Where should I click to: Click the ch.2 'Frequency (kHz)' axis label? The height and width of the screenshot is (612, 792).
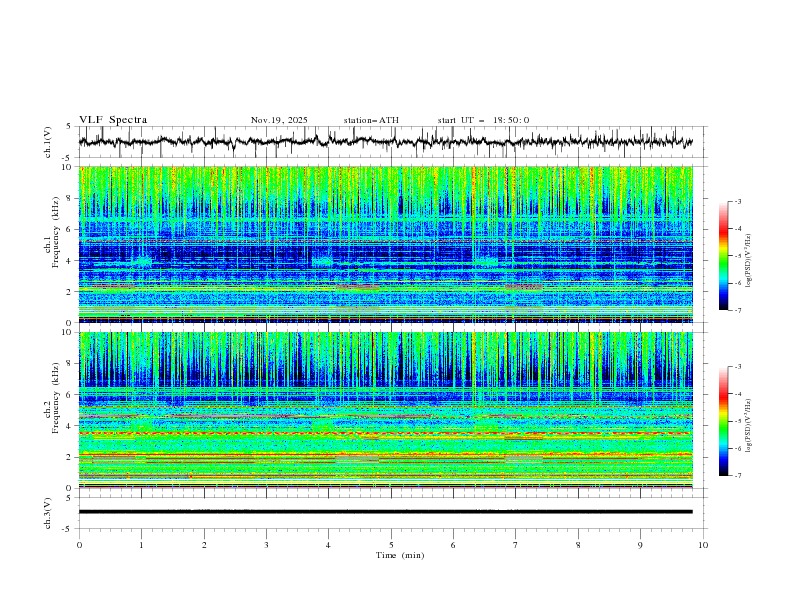pyautogui.click(x=55, y=398)
